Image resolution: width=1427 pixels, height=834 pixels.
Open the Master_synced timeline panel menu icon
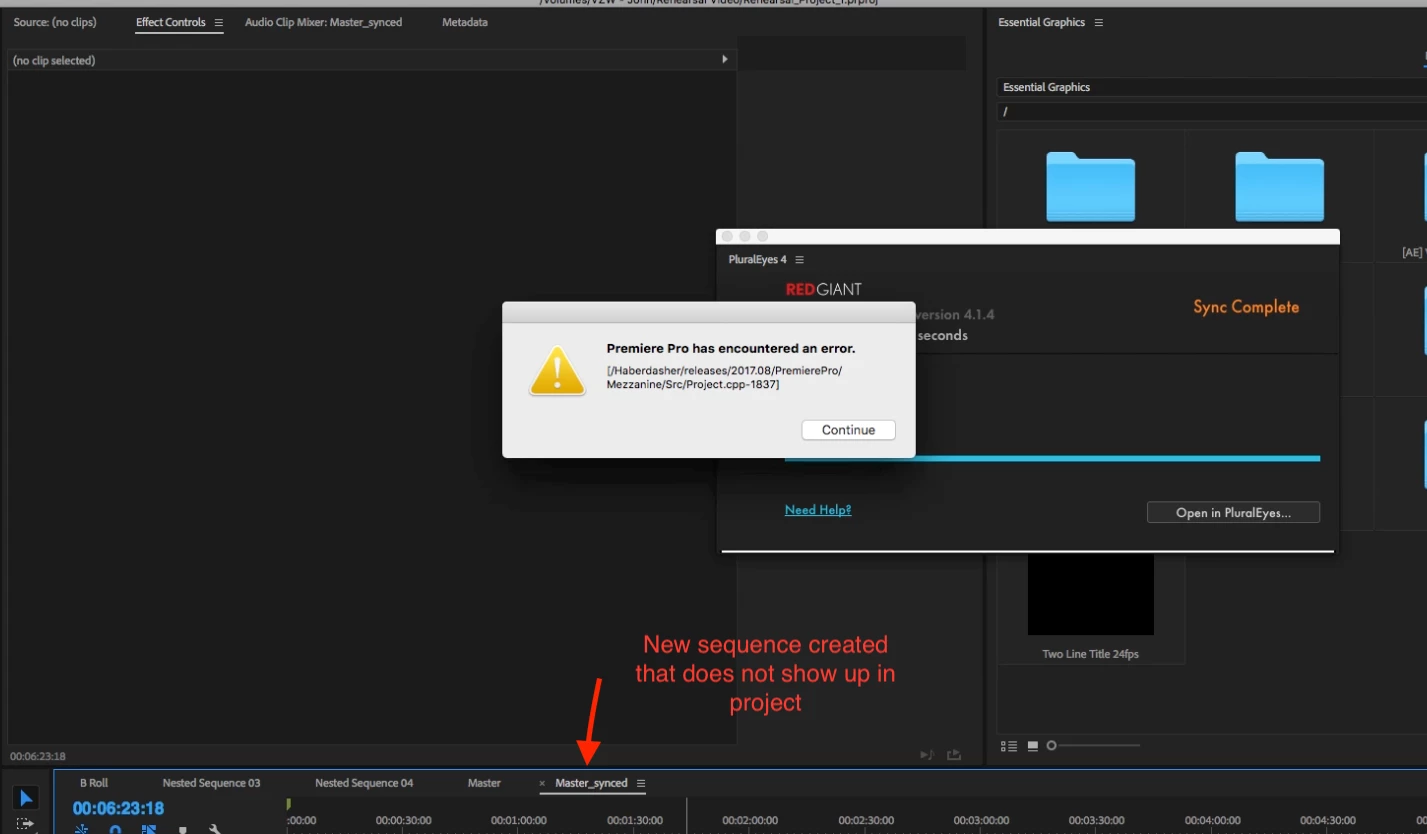641,783
